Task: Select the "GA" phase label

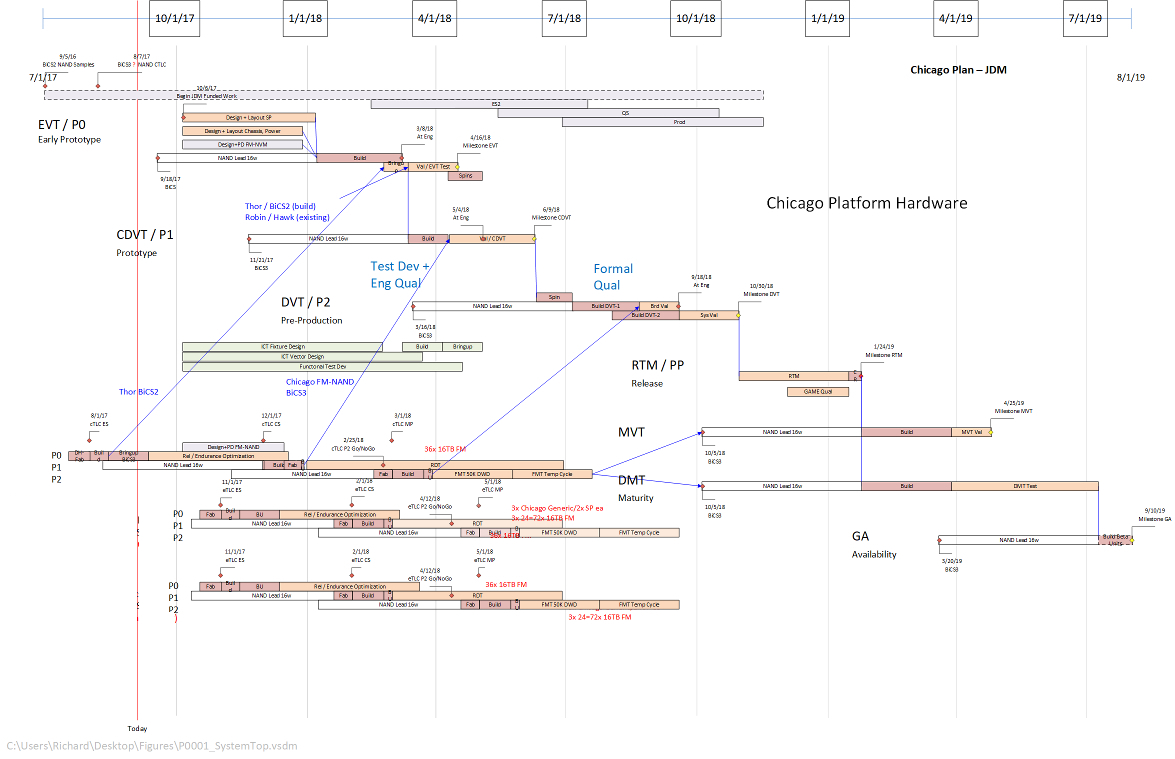Action: (860, 536)
